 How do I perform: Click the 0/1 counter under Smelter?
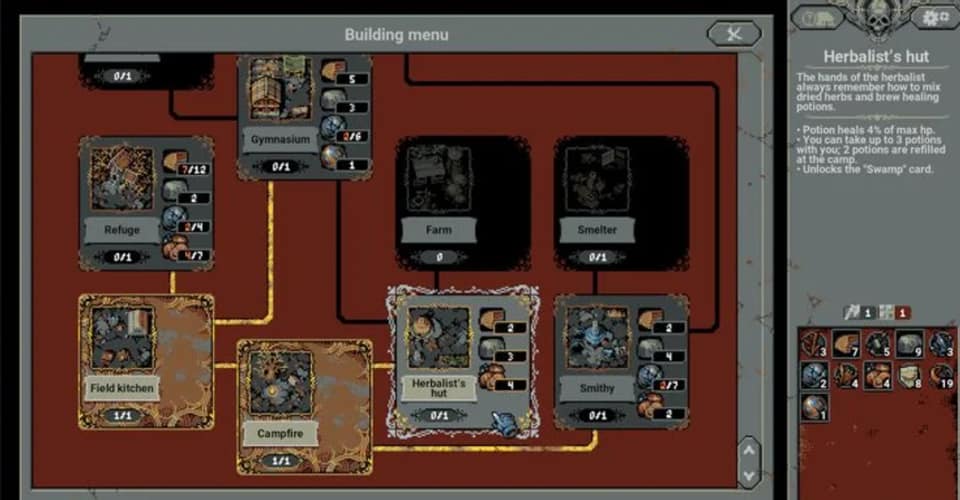click(x=597, y=257)
